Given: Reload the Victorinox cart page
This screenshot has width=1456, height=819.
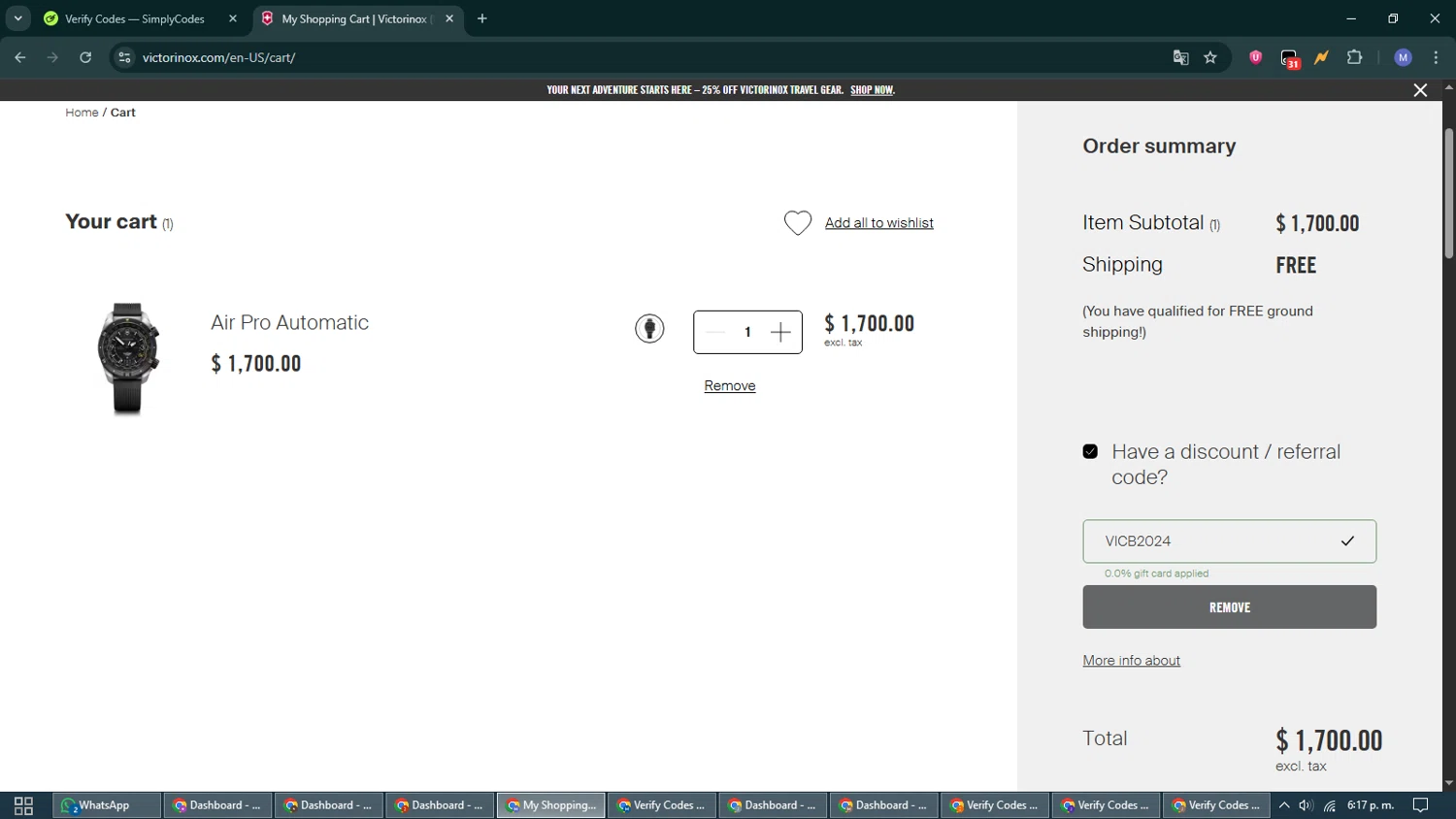Looking at the screenshot, I should click(x=85, y=57).
